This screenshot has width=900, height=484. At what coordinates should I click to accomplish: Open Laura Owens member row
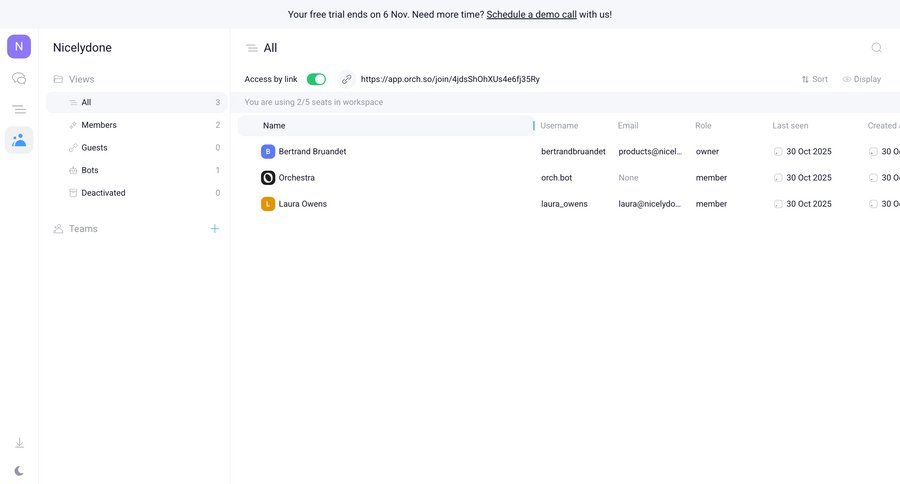[302, 204]
